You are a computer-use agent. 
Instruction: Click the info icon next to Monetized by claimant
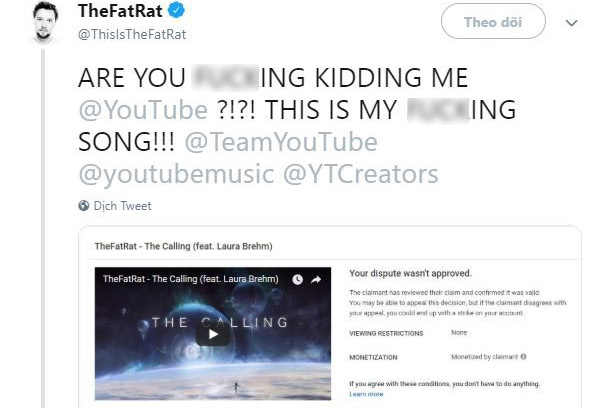(x=524, y=355)
